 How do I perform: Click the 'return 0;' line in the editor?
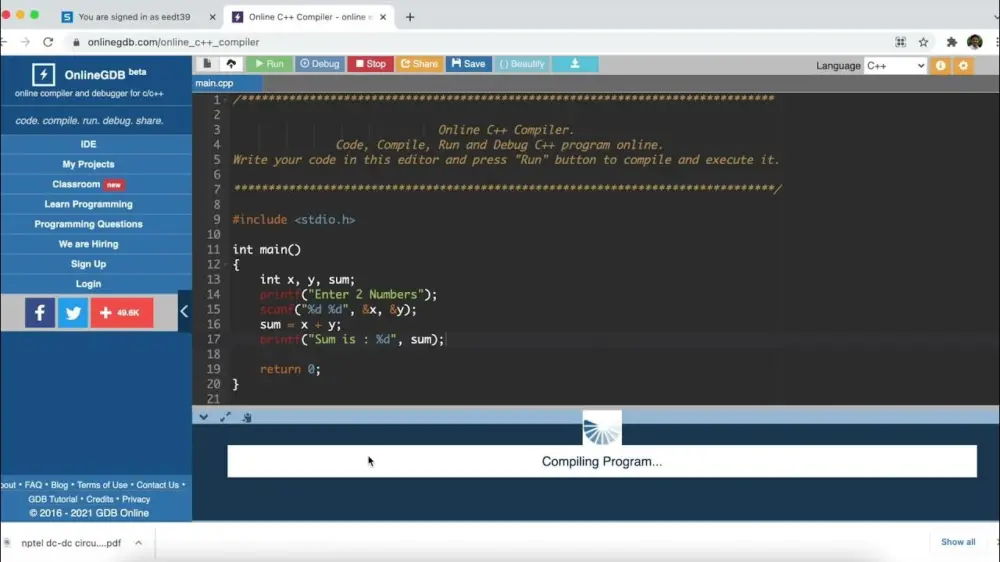click(290, 369)
